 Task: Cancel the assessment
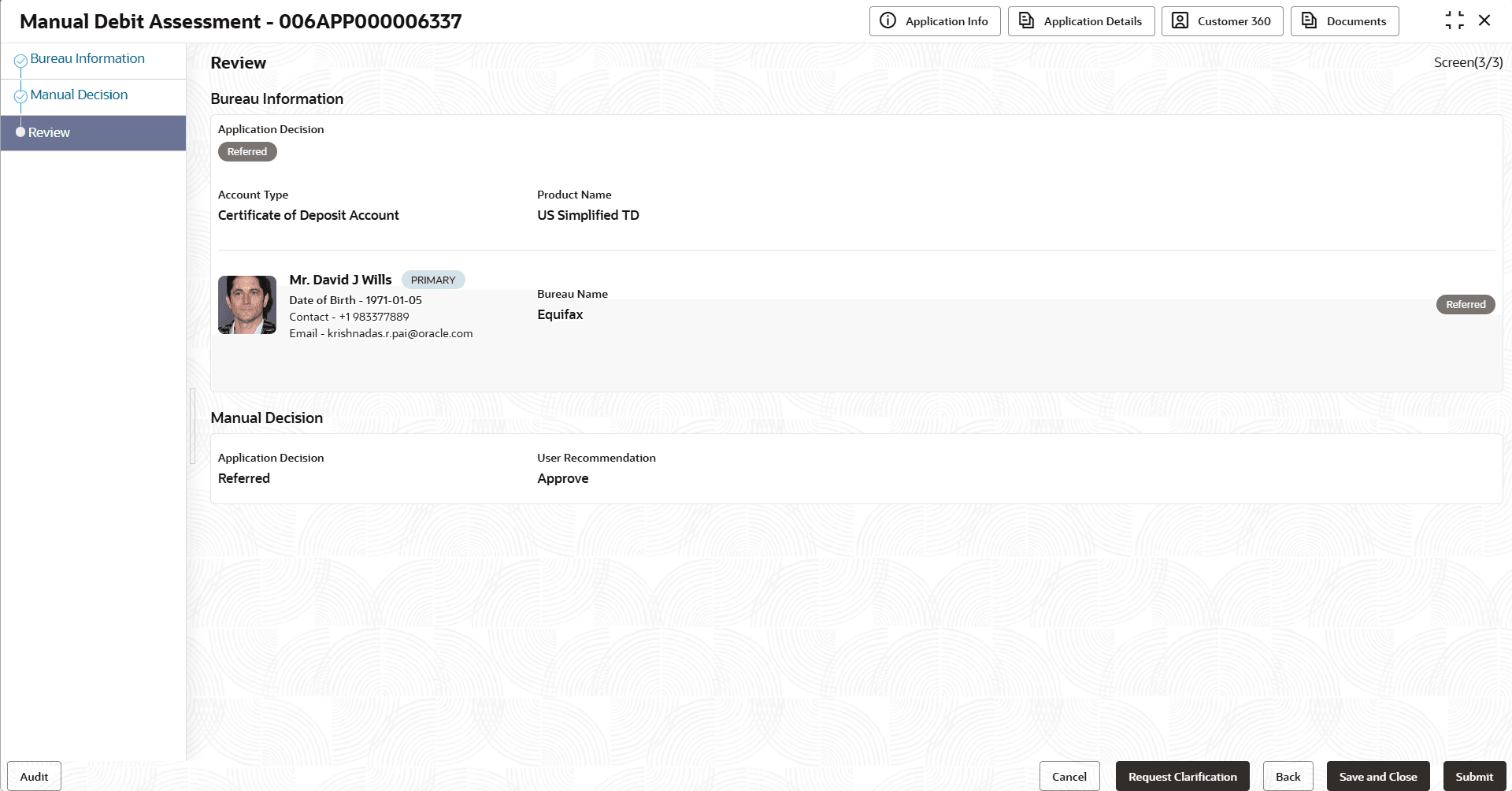click(1069, 776)
